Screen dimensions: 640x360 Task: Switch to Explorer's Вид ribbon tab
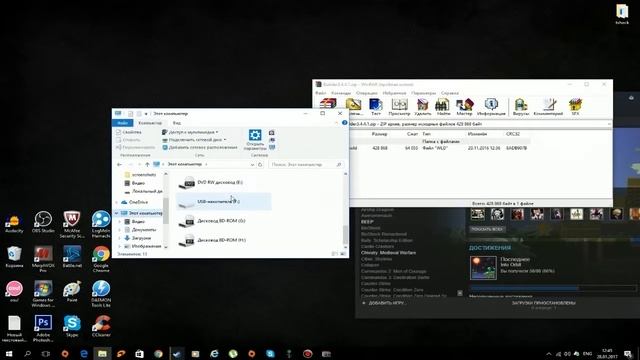(177, 123)
